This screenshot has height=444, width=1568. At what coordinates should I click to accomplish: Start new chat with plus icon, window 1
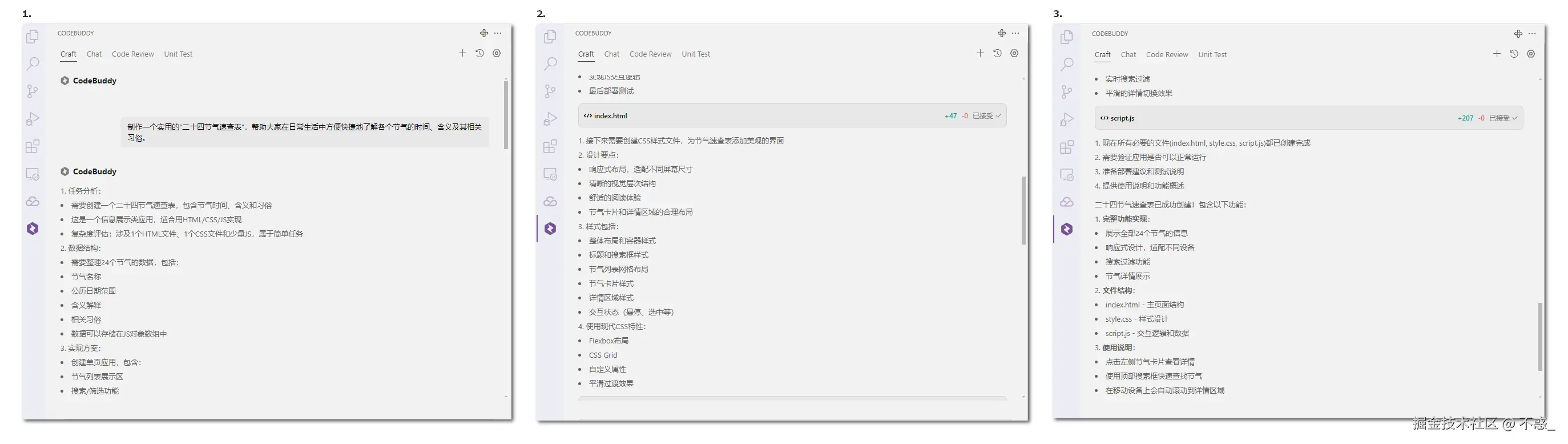(462, 54)
